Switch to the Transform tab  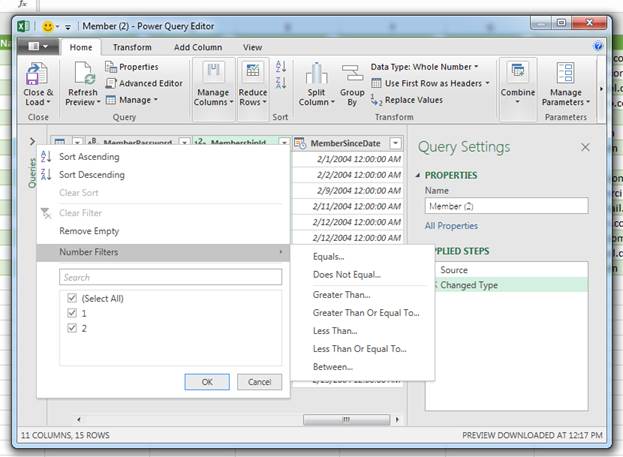[x=132, y=47]
